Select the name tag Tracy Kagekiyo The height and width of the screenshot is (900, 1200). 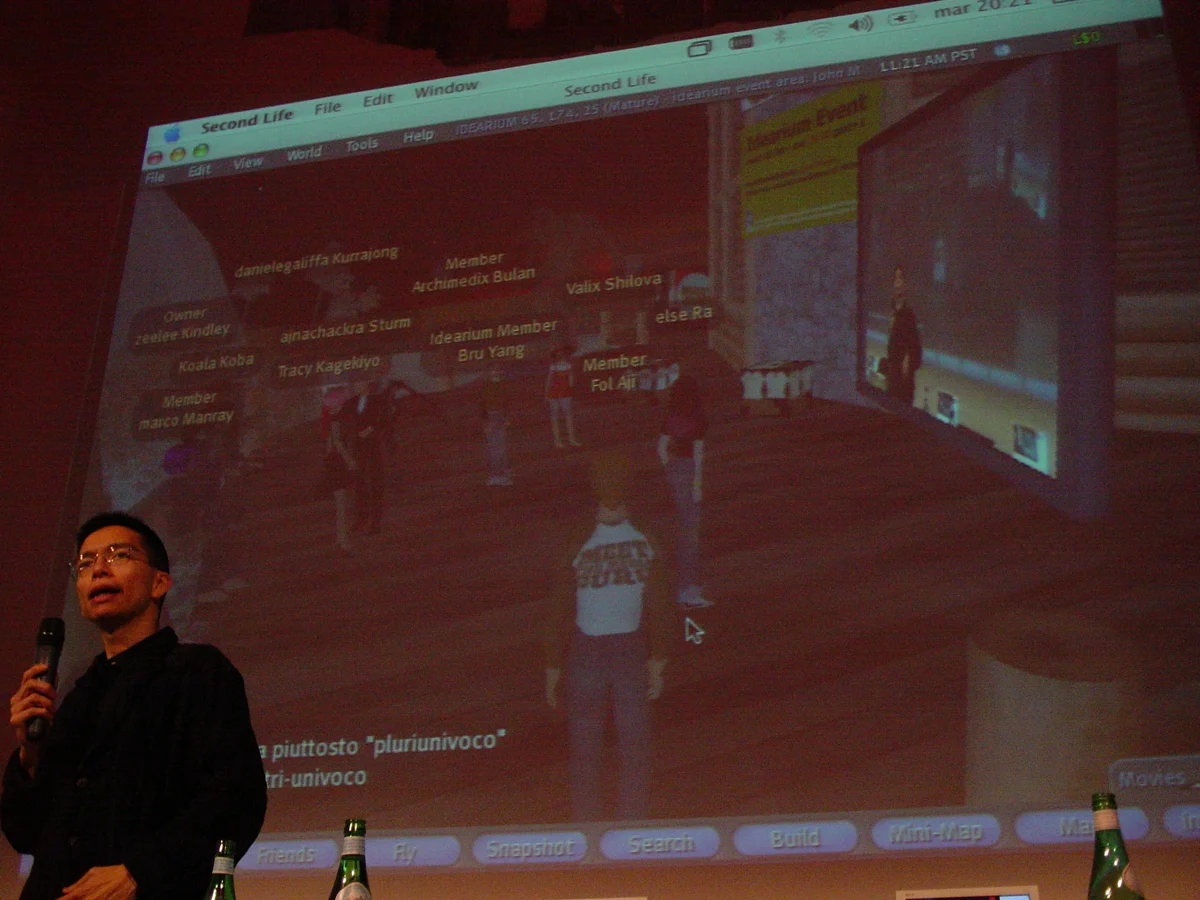click(x=328, y=368)
